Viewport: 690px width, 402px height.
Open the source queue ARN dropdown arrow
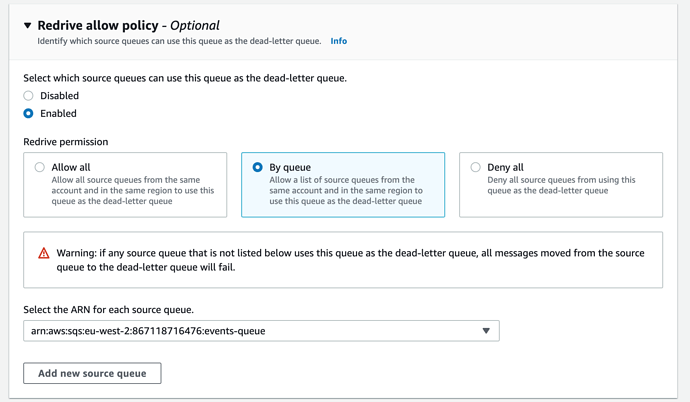[x=486, y=331]
